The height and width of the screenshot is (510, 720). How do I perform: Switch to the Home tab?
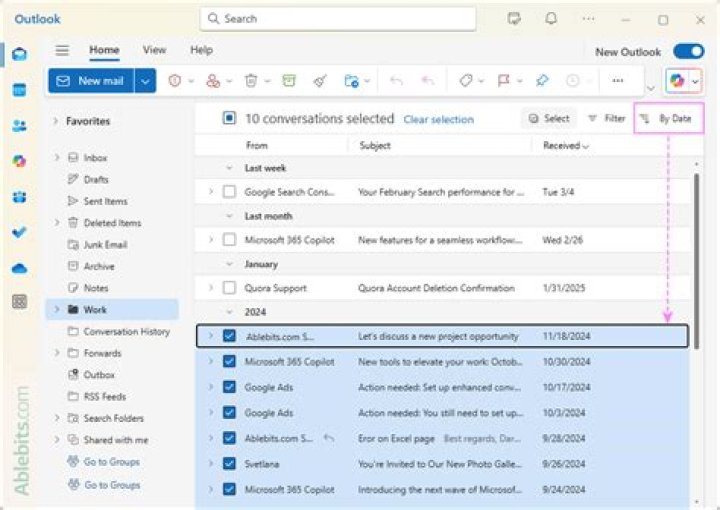pyautogui.click(x=104, y=50)
